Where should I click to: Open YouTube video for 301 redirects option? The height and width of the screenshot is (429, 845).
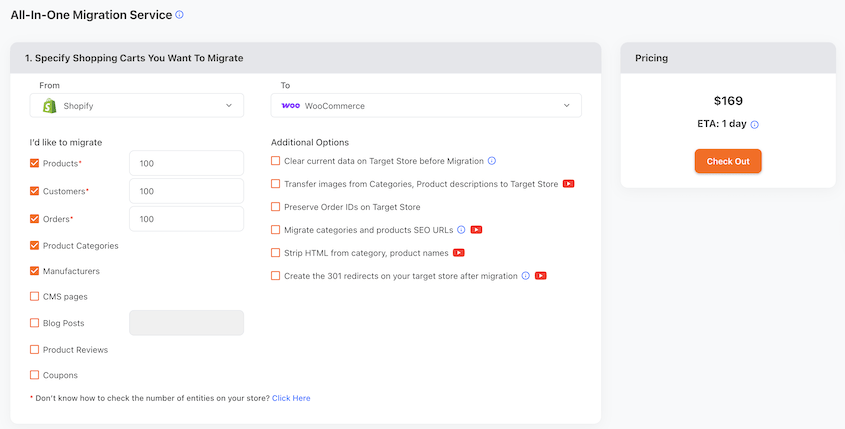pos(540,276)
